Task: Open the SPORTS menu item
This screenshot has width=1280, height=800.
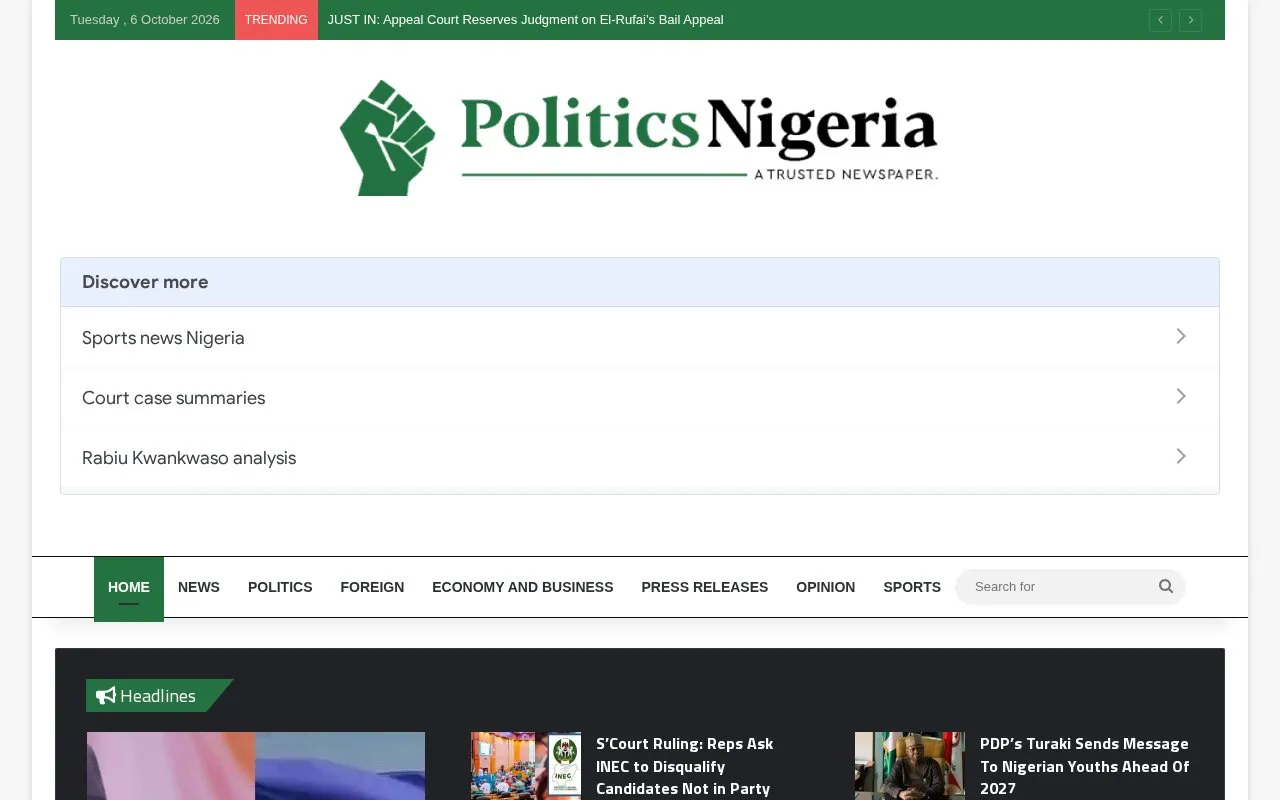Action: pos(912,588)
